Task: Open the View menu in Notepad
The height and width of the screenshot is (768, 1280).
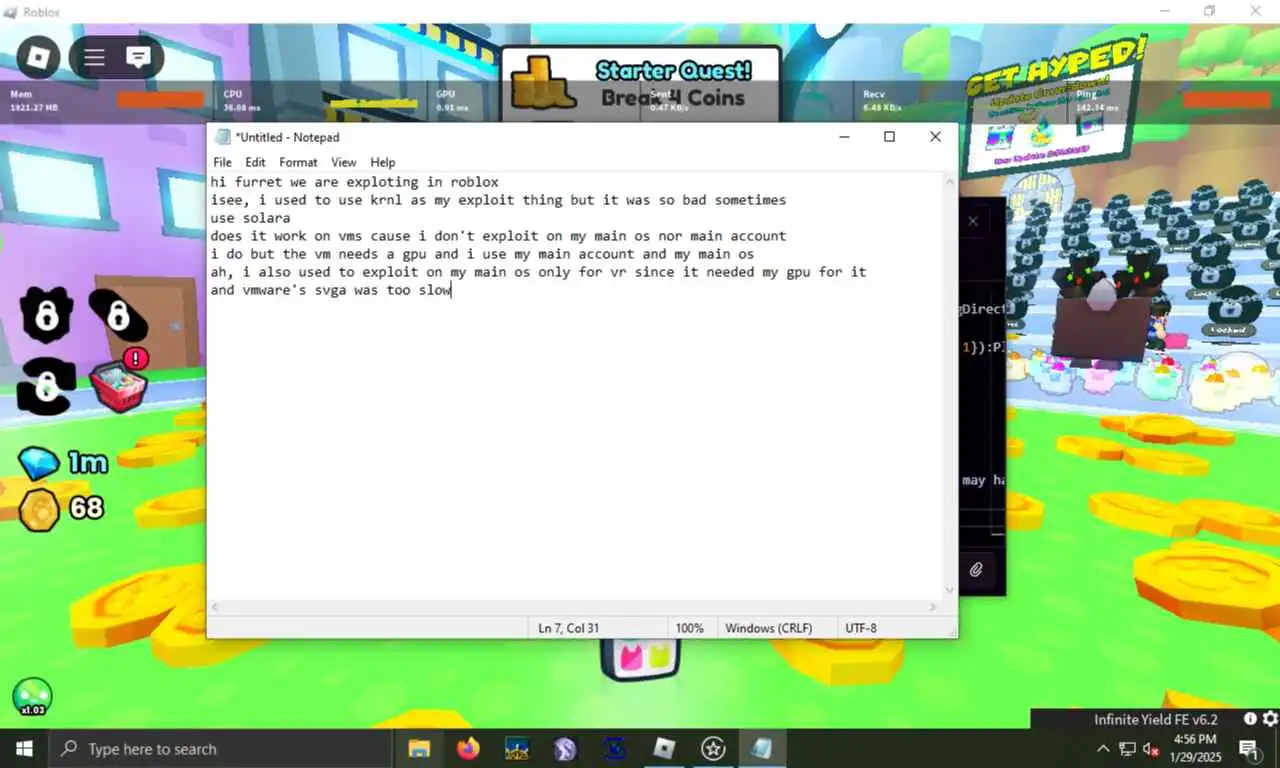Action: click(343, 162)
